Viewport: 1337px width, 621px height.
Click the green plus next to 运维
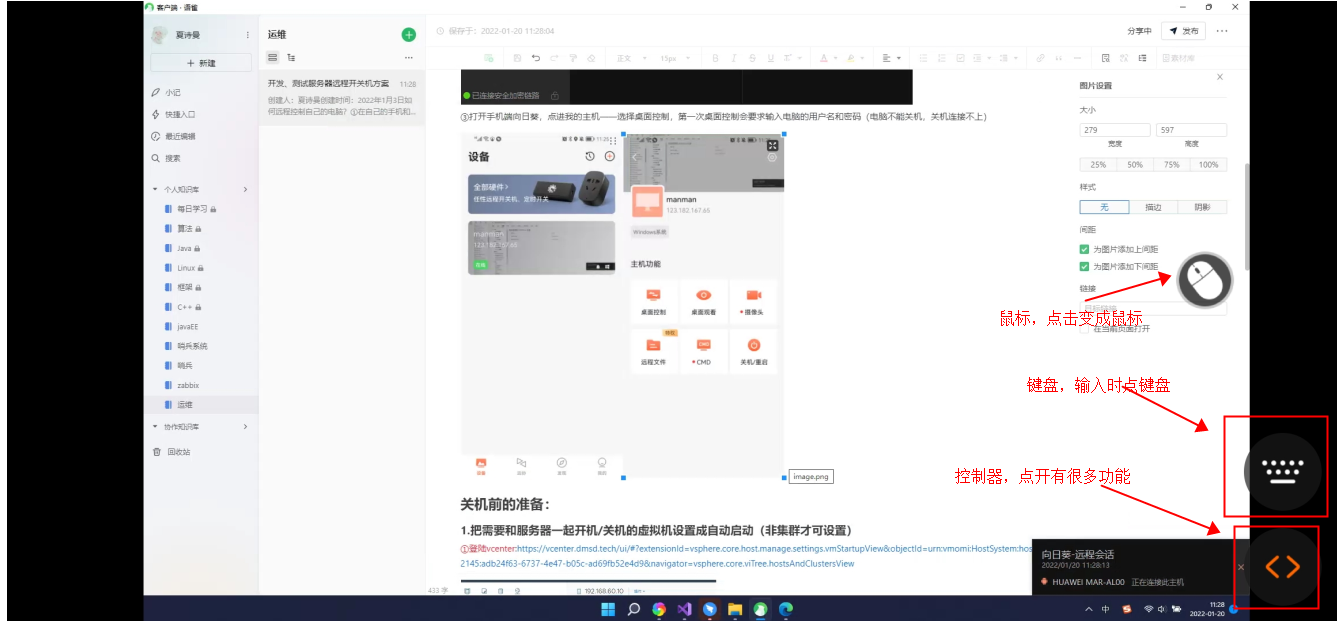pos(408,34)
